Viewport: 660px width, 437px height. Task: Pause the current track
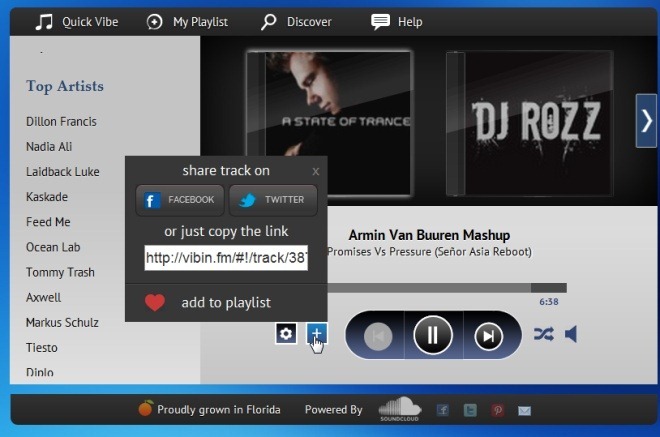coord(432,335)
